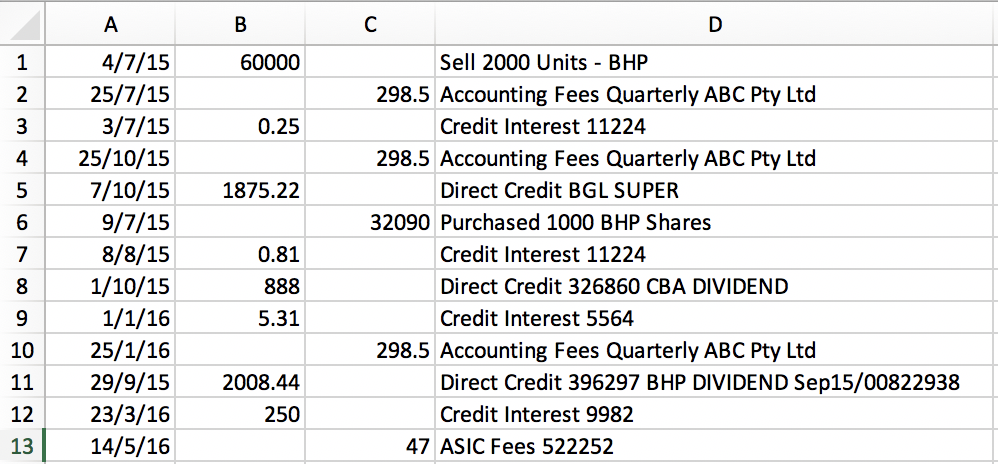Select row 6 header
Viewport: 998px width, 464px height.
coord(24,222)
